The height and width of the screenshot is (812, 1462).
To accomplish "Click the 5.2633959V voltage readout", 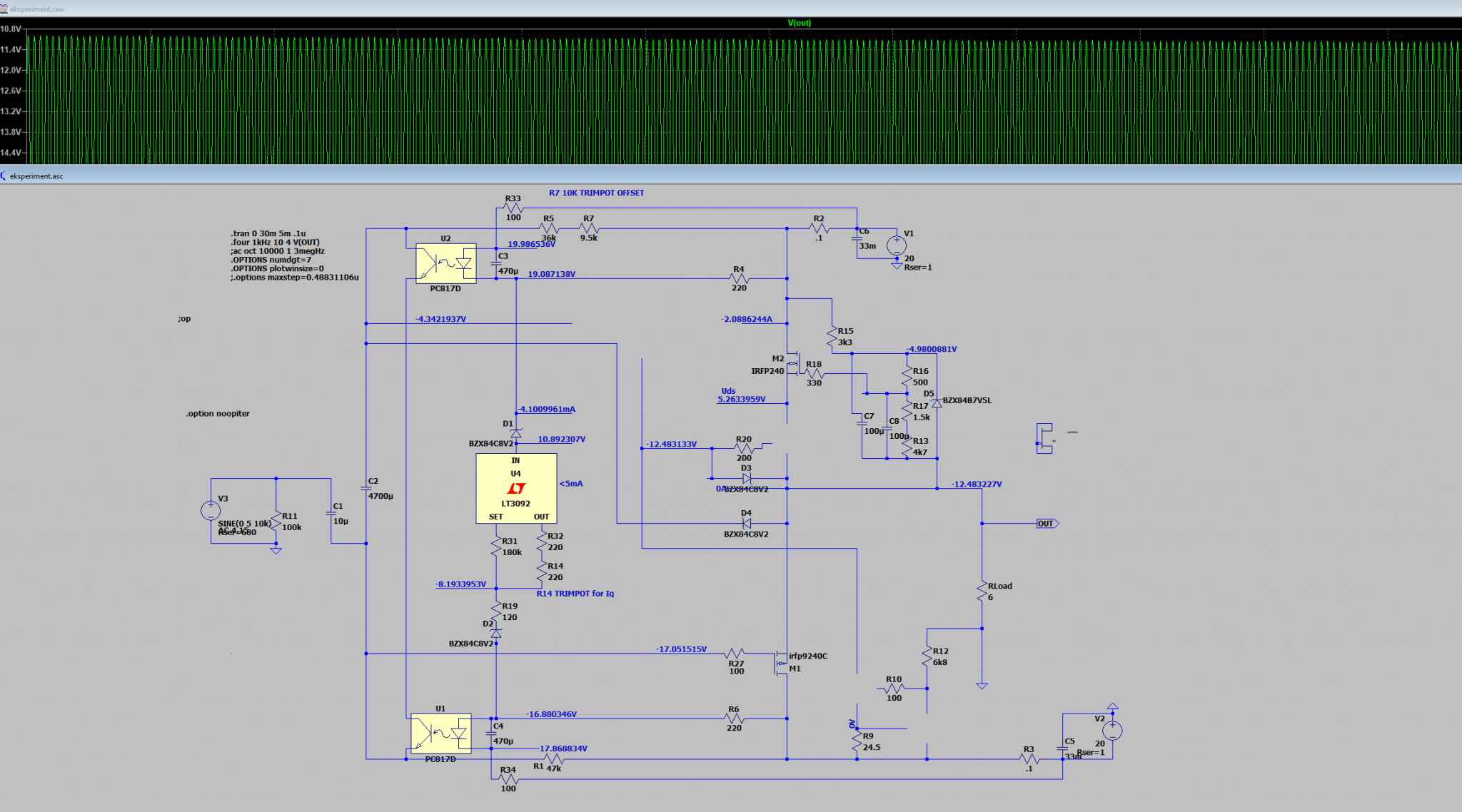I will pos(742,399).
